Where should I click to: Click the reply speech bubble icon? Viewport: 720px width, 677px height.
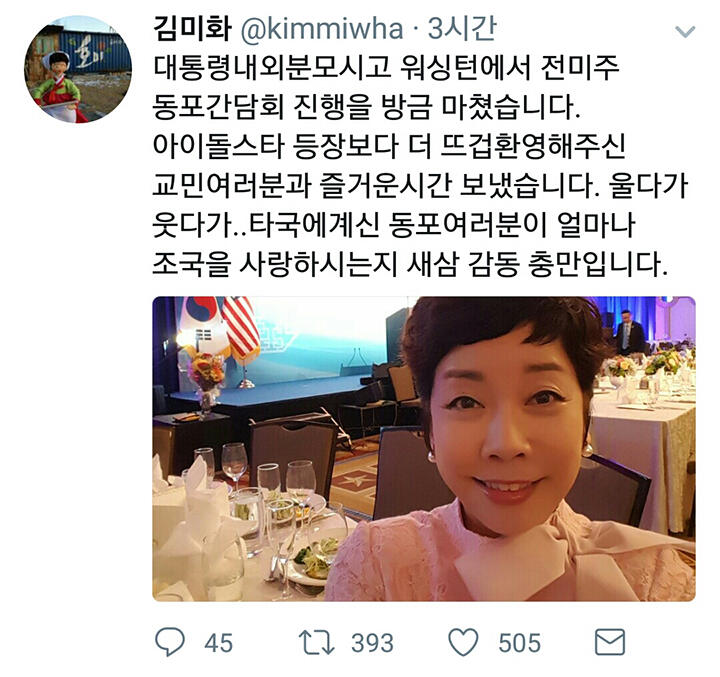pos(170,642)
